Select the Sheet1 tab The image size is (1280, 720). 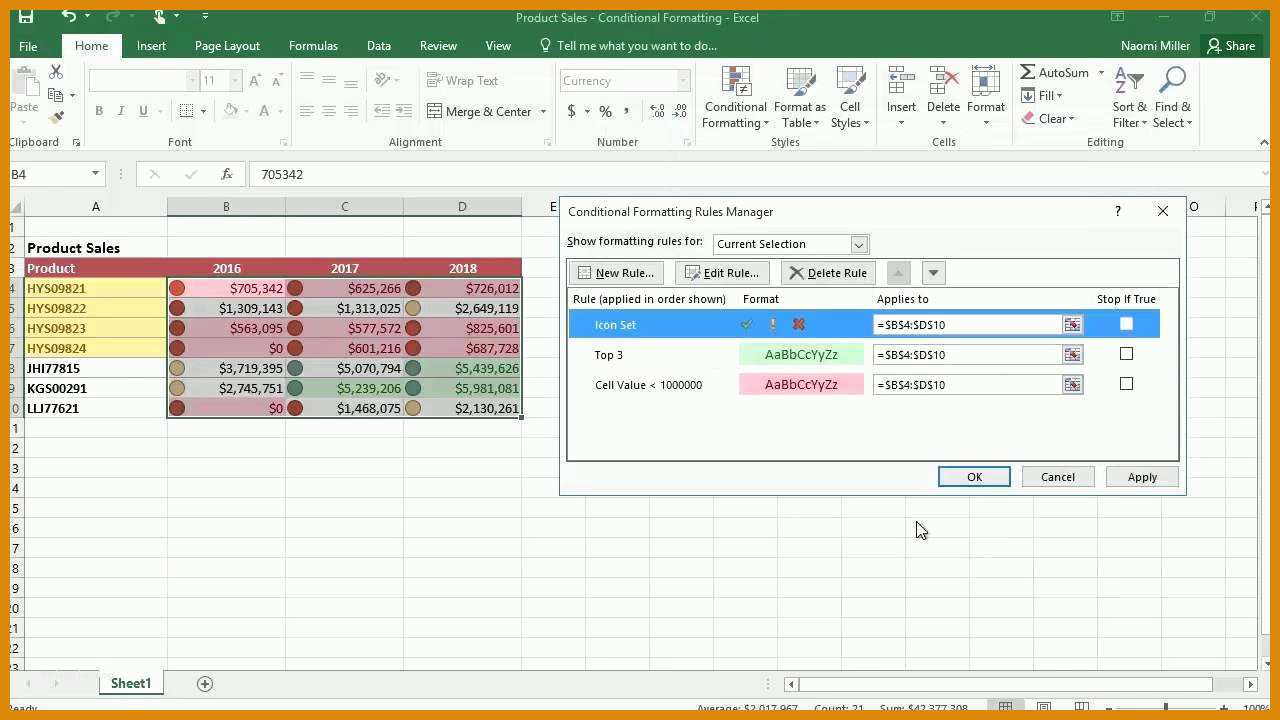131,683
